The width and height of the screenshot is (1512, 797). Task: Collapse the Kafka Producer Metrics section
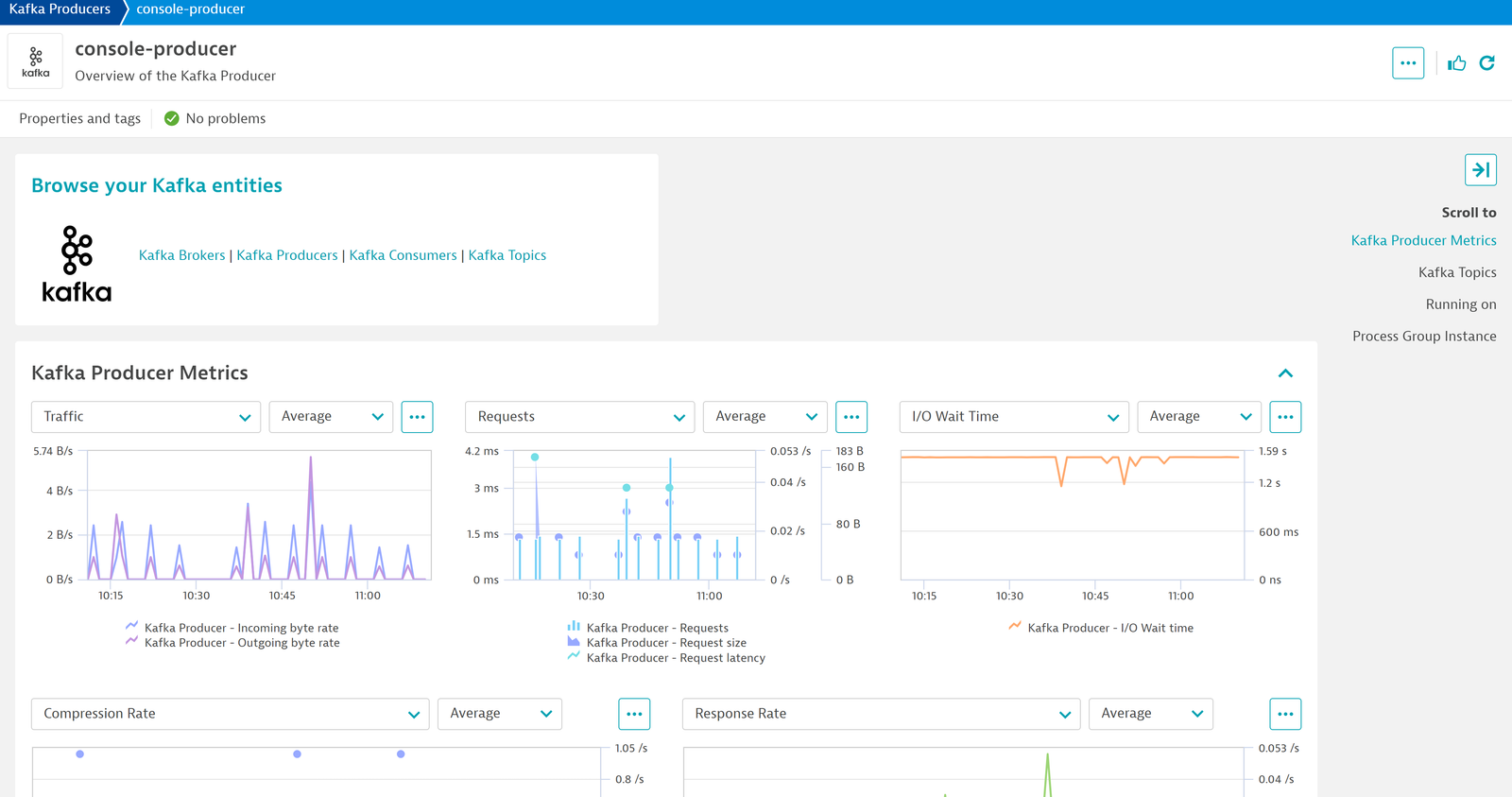coord(1285,373)
